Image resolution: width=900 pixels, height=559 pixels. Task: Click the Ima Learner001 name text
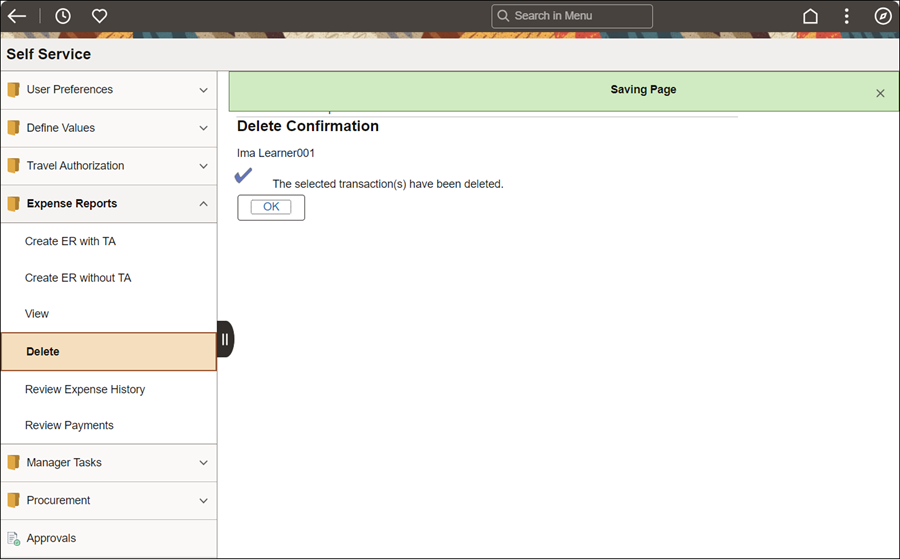(x=276, y=153)
